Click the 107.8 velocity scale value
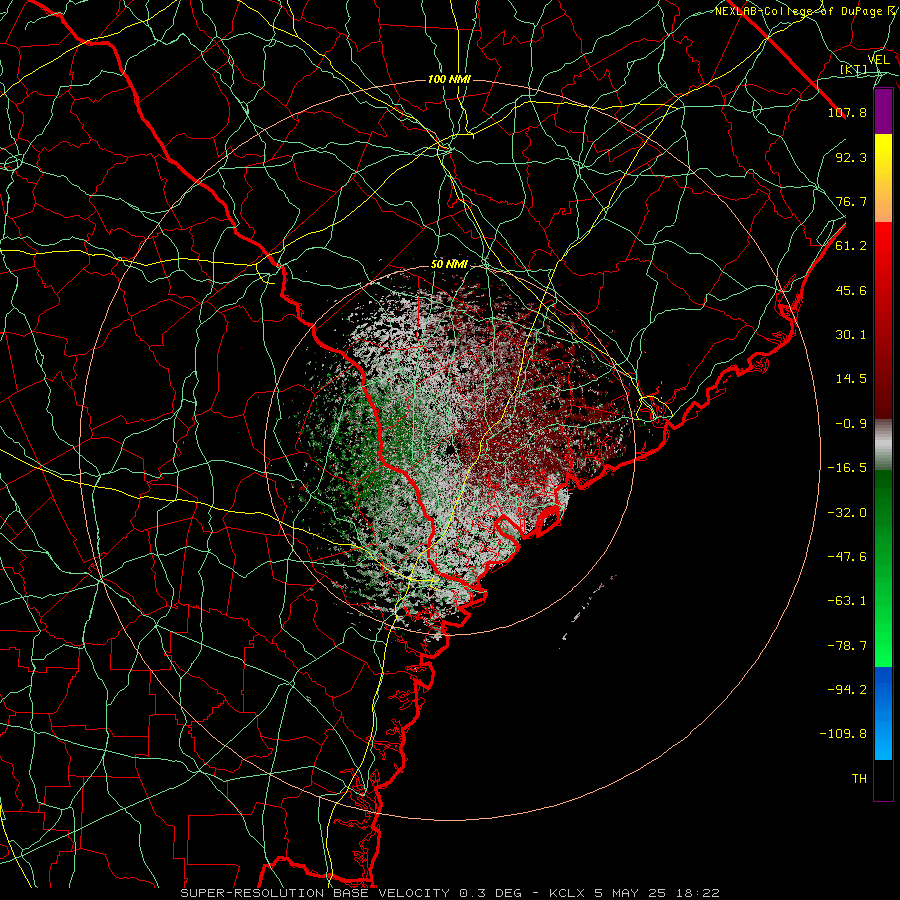The image size is (900, 900). coord(847,112)
